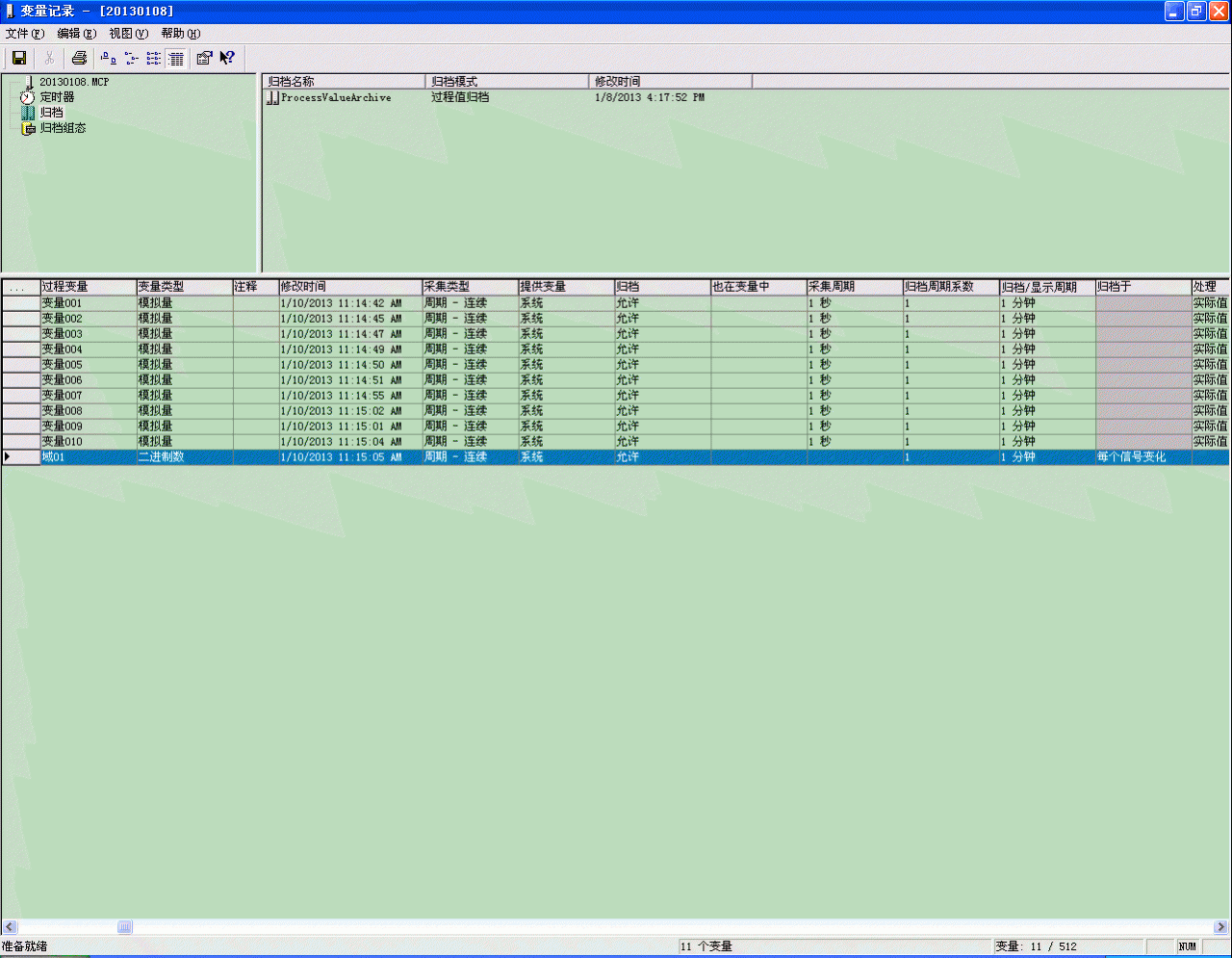Screen dimensions: 1232x958
Task: Click the Cut scissors toolbar icon
Action: click(x=49, y=58)
